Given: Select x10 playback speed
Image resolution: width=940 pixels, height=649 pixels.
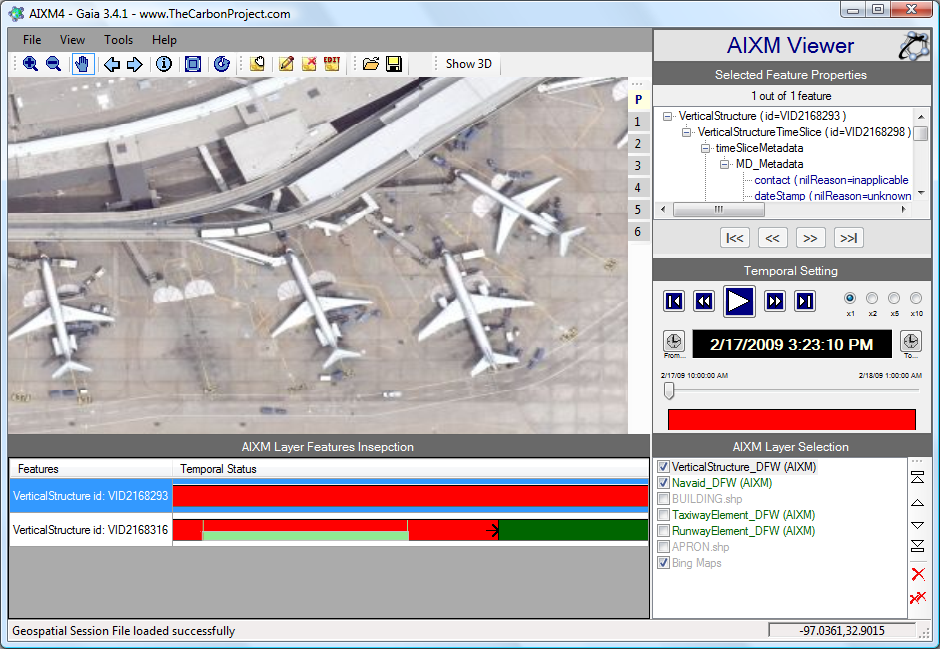Looking at the screenshot, I should click(916, 298).
